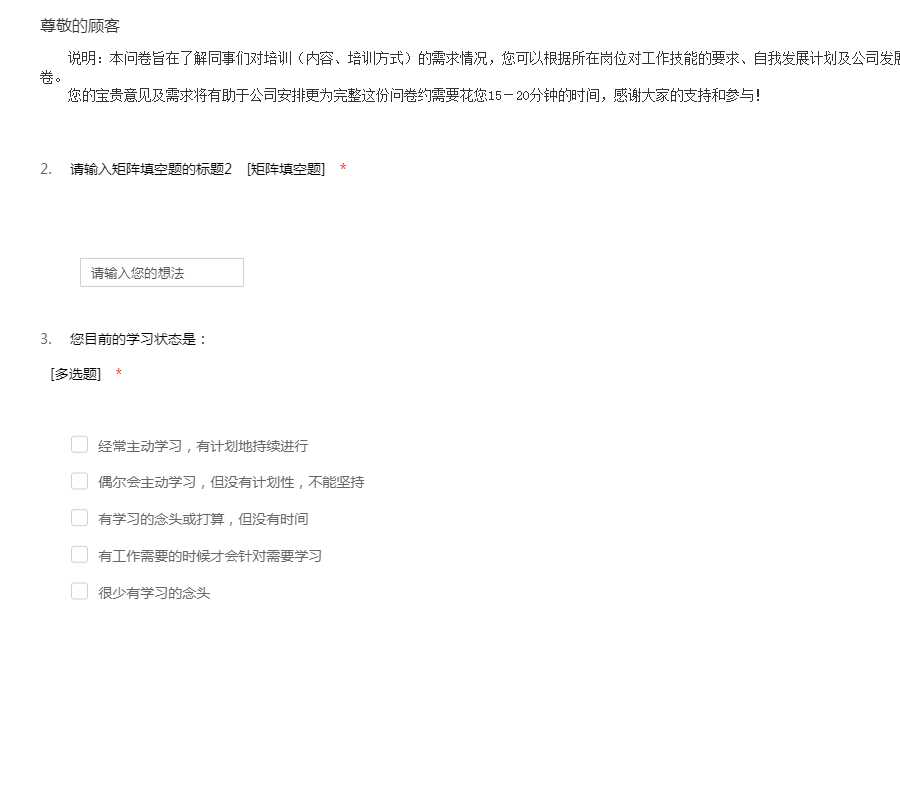Enable the checkbox for 有学习的念头或打算，但没有时间
900x800 pixels.
(80, 518)
